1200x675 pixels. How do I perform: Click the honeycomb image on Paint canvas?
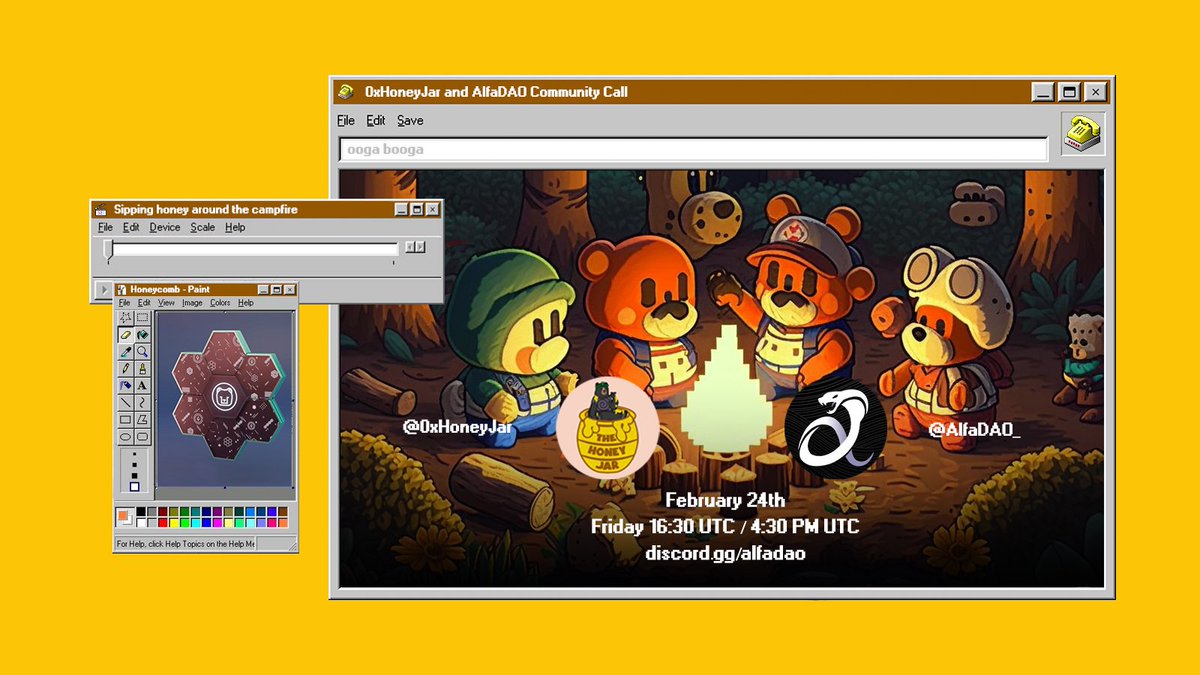(228, 395)
